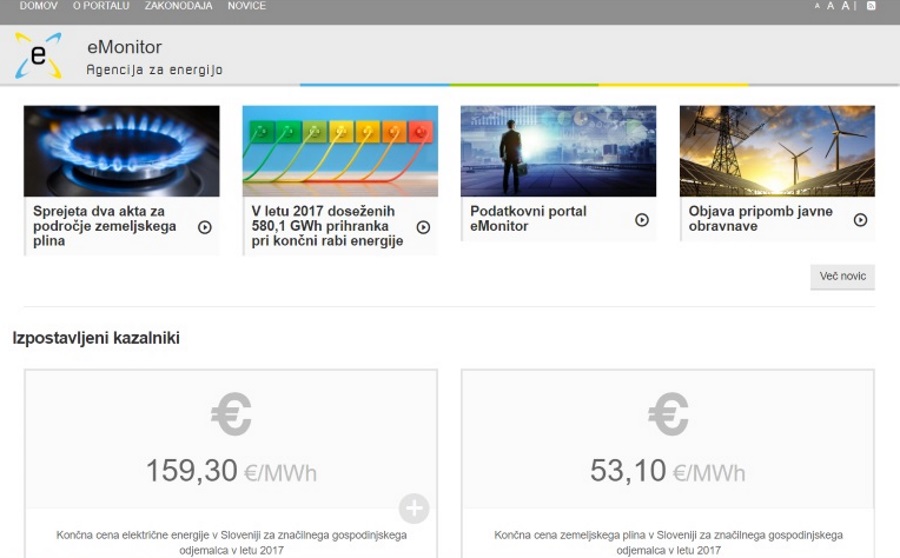Open Objava pripomb javne obravnave headline
900x558 pixels.
coord(761,219)
